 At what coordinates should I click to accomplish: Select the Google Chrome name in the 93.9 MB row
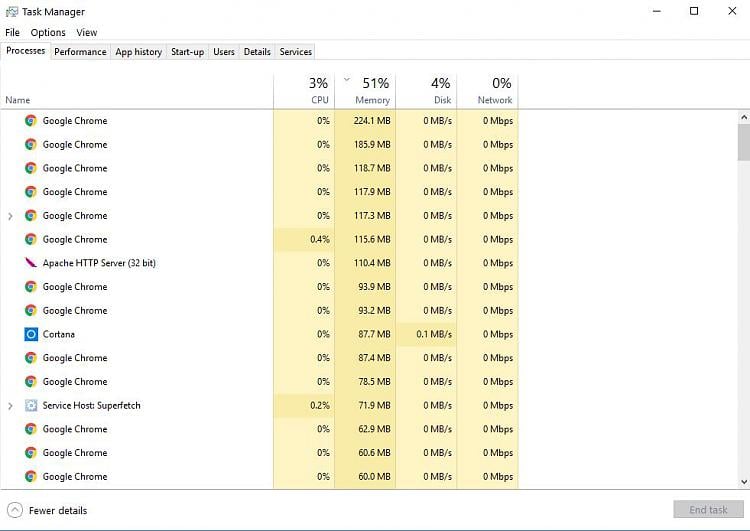click(75, 287)
